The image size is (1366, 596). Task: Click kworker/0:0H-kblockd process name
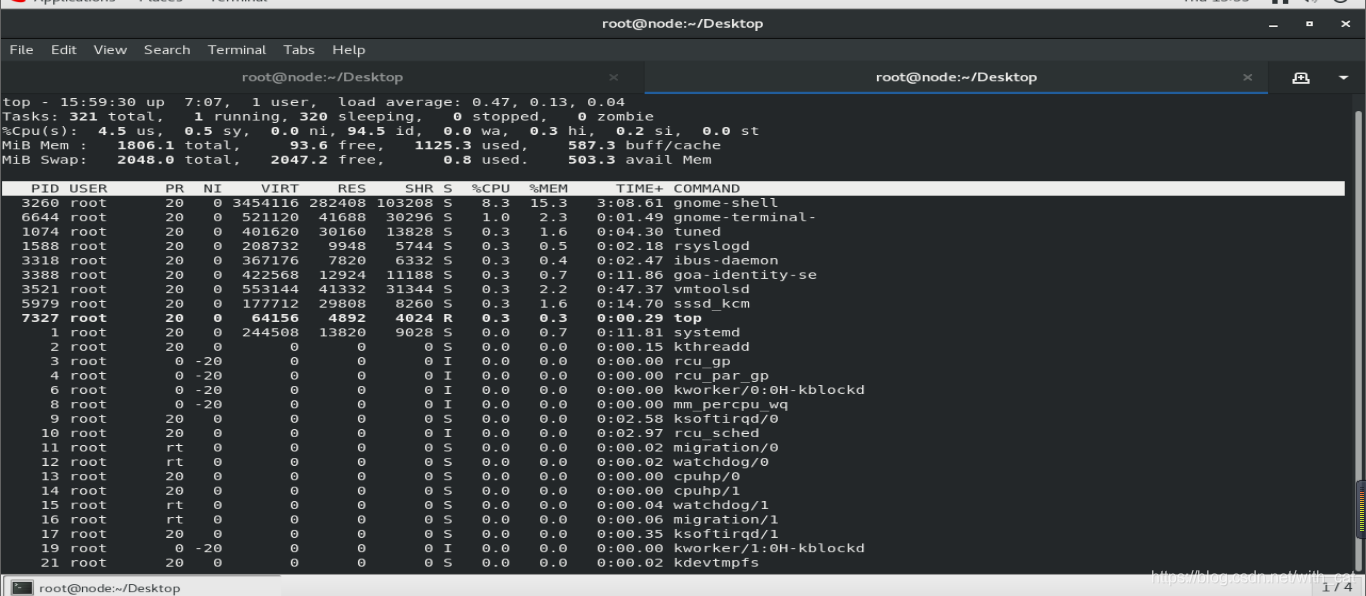pos(769,390)
